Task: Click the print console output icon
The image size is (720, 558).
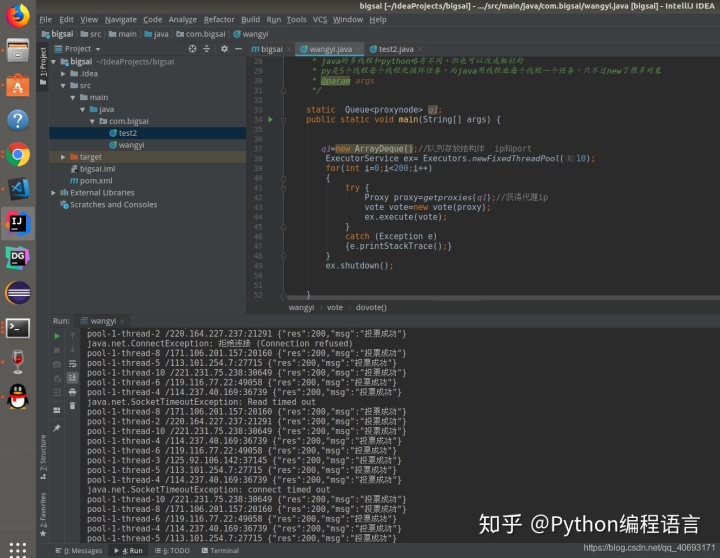Action: point(72,392)
